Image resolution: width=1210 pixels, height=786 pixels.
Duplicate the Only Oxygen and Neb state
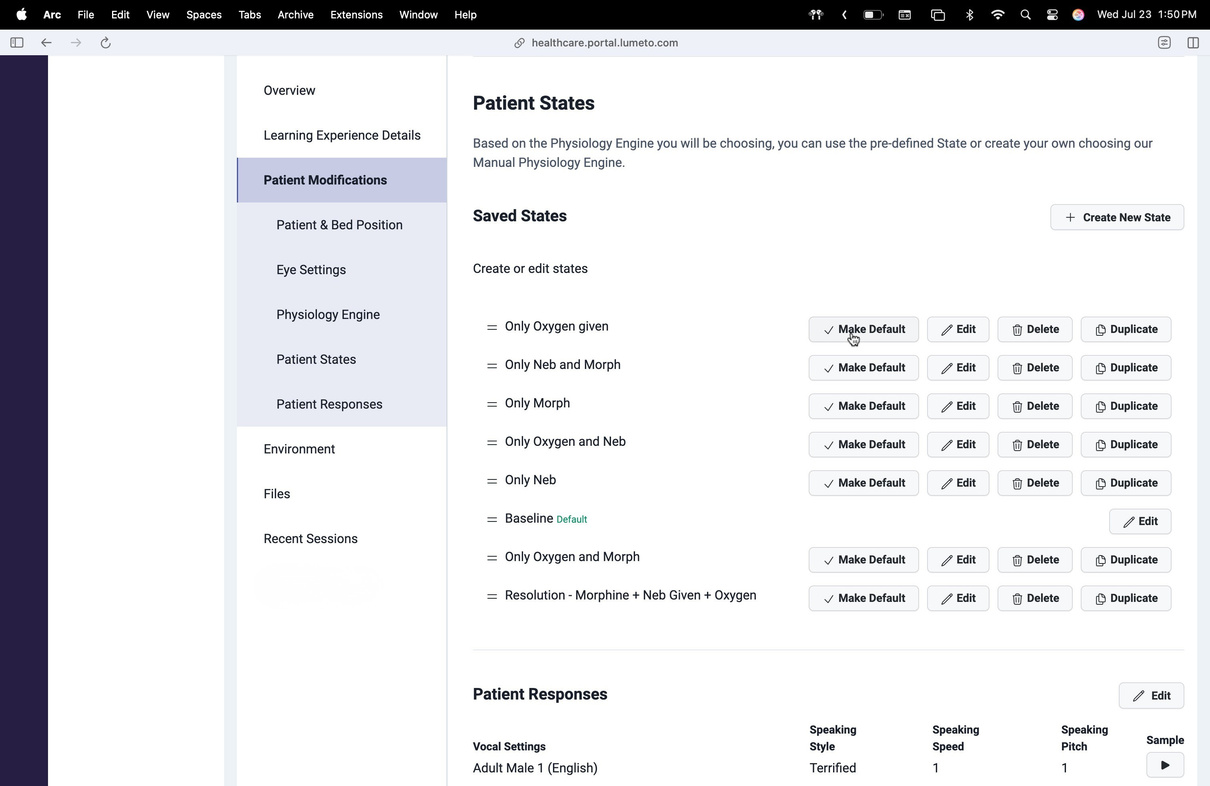tap(1126, 444)
